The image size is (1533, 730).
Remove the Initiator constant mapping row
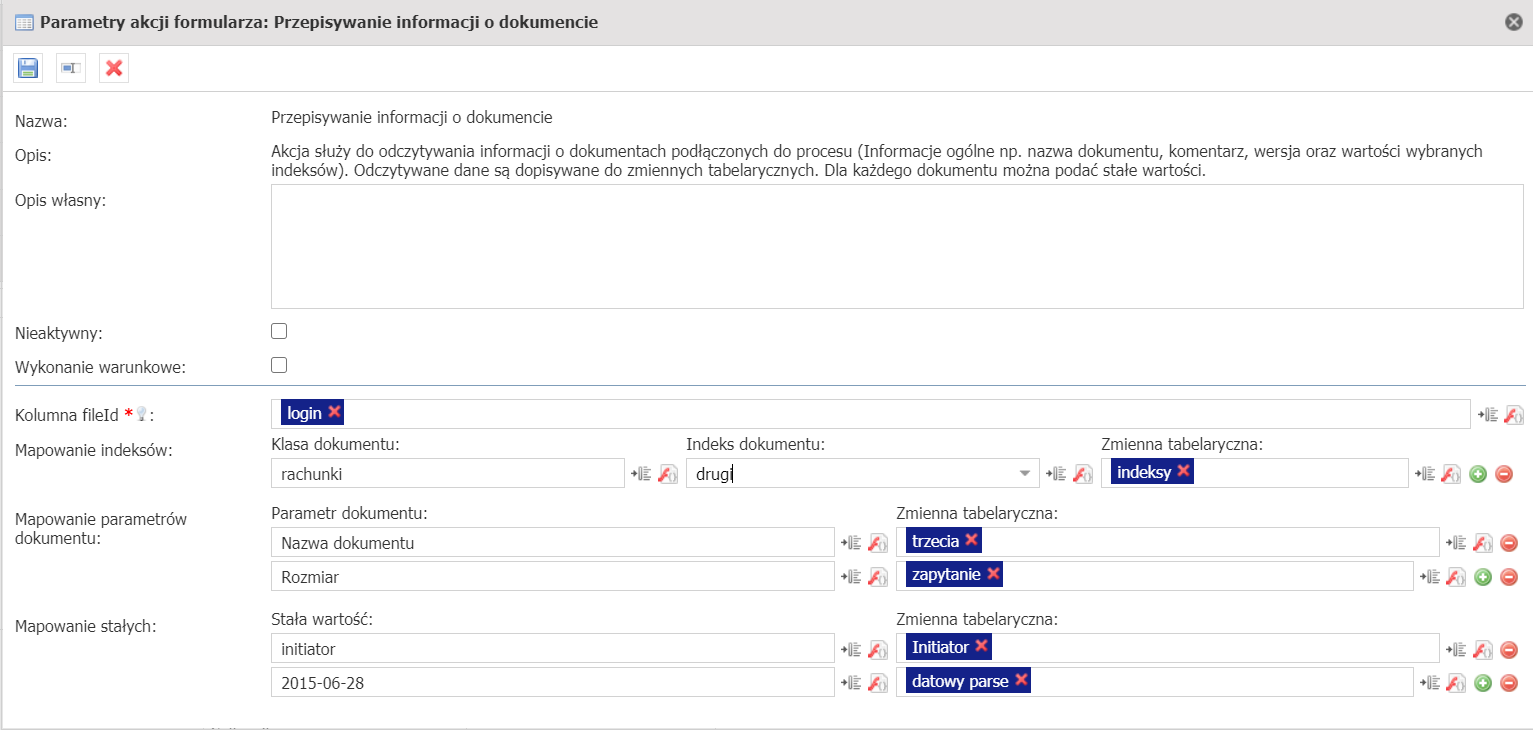click(x=1510, y=650)
